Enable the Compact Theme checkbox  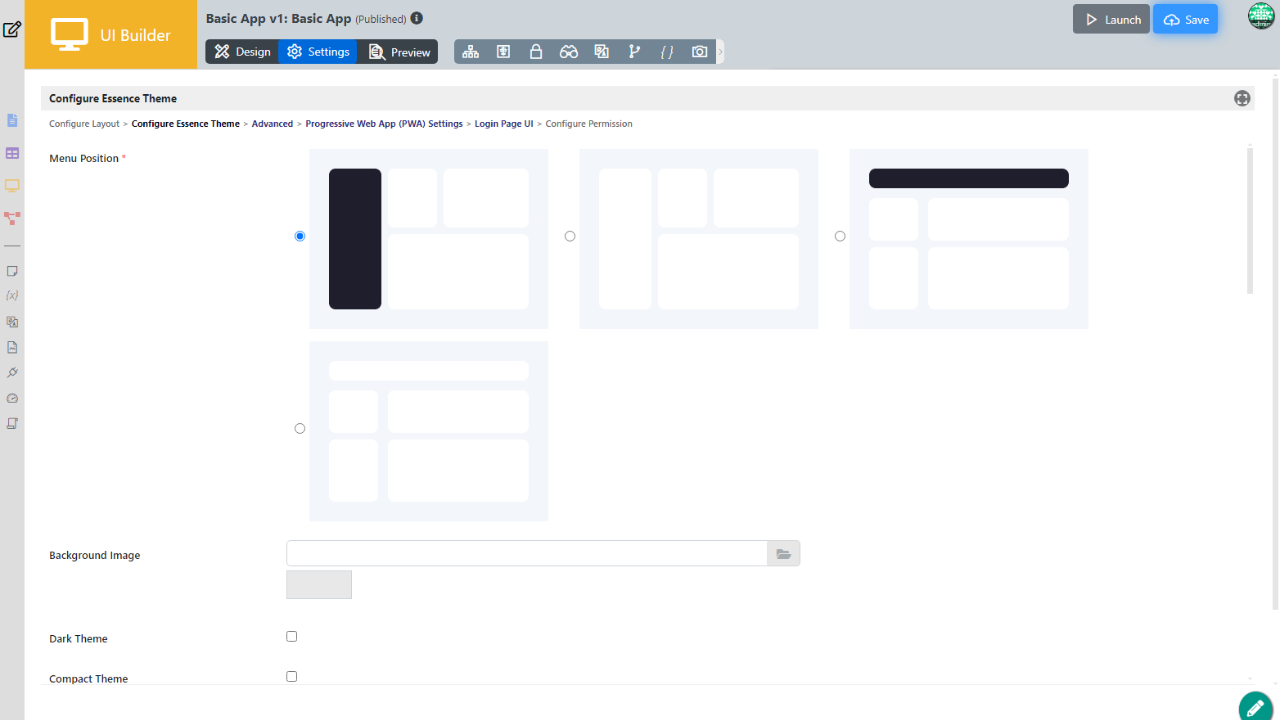click(292, 676)
